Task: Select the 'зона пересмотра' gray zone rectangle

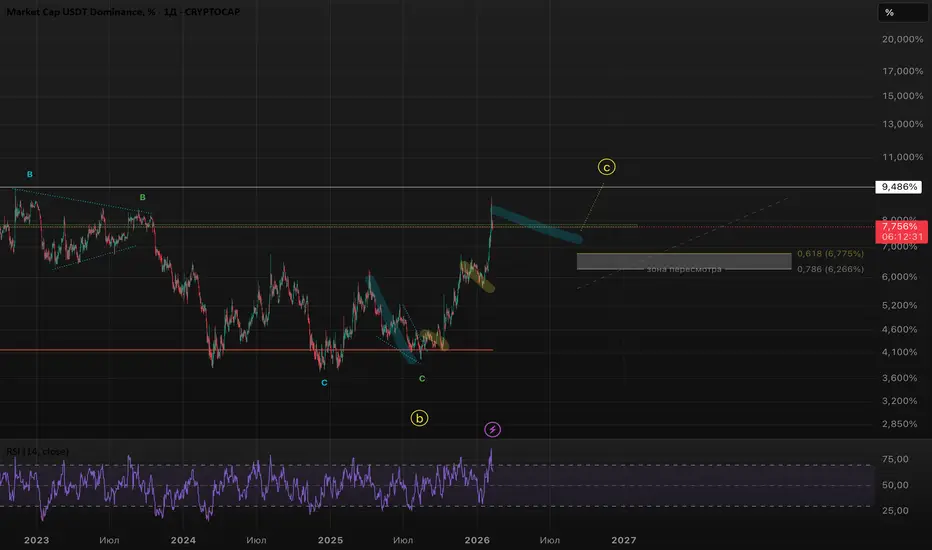Action: pos(684,262)
